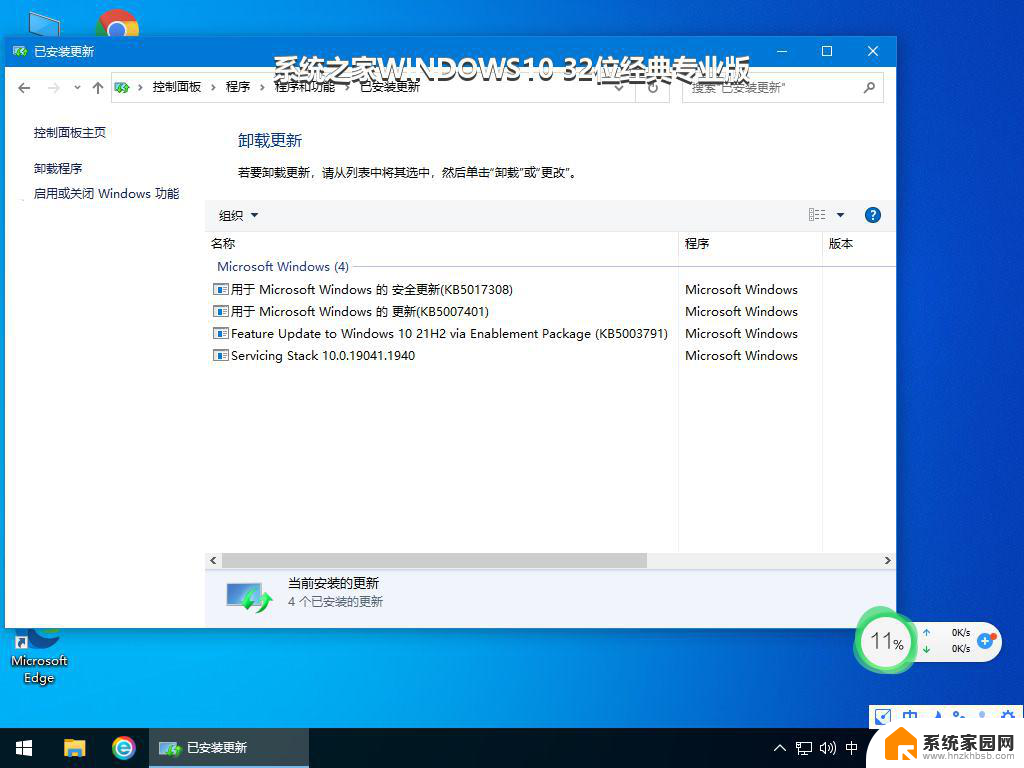
Task: Show hidden tray icons chevron
Action: [780, 748]
